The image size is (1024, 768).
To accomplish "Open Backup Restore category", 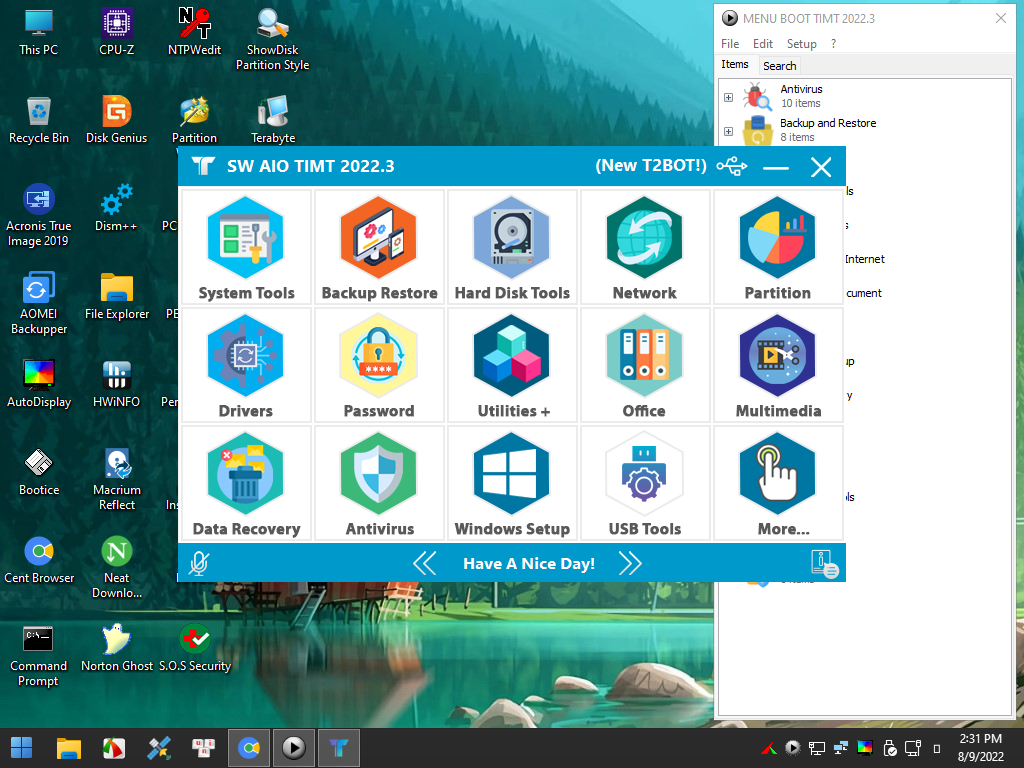I will 379,247.
